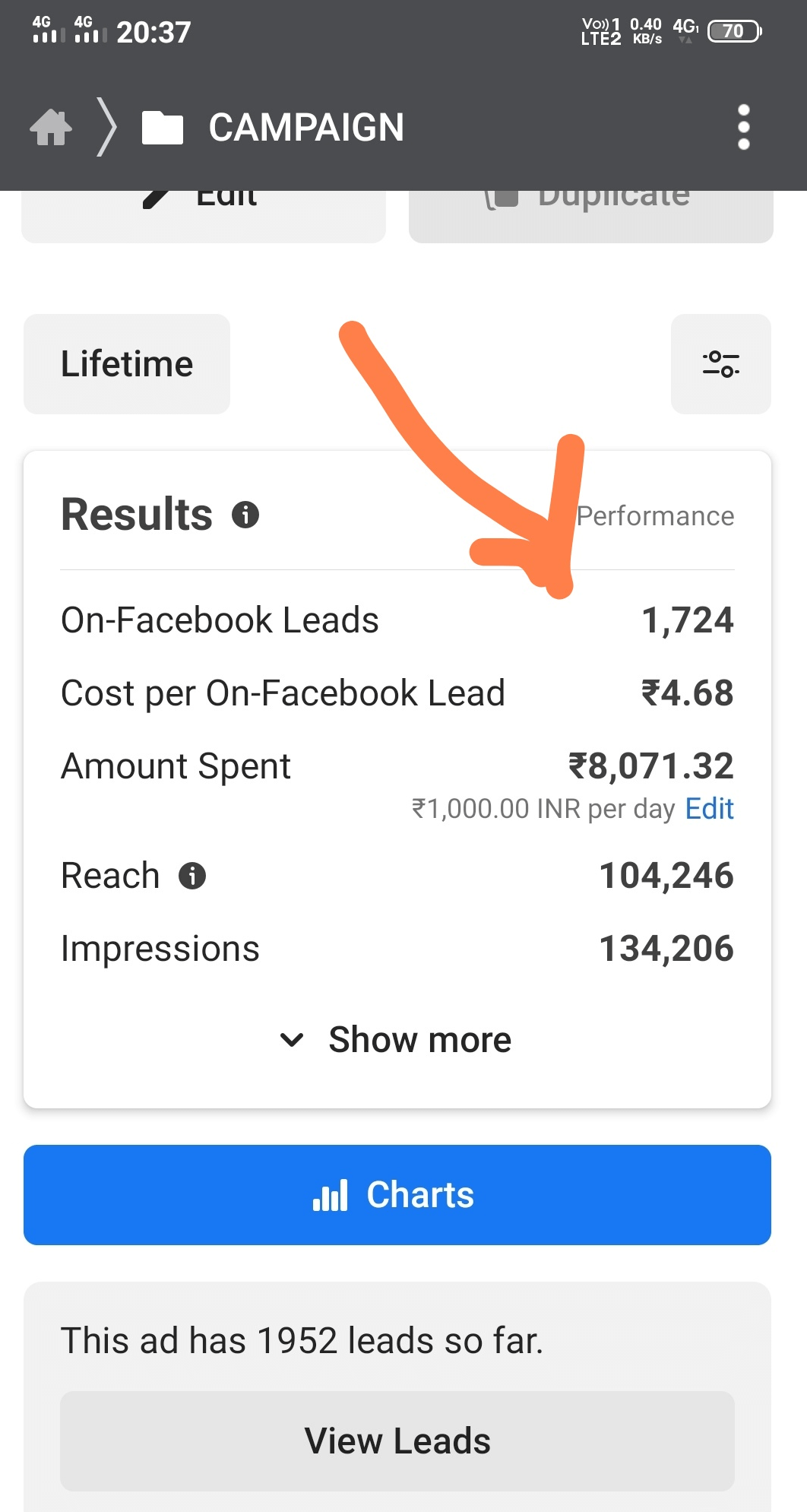Tap the pencil Edit button
Viewport: 807px width, 1512px height.
(x=204, y=217)
